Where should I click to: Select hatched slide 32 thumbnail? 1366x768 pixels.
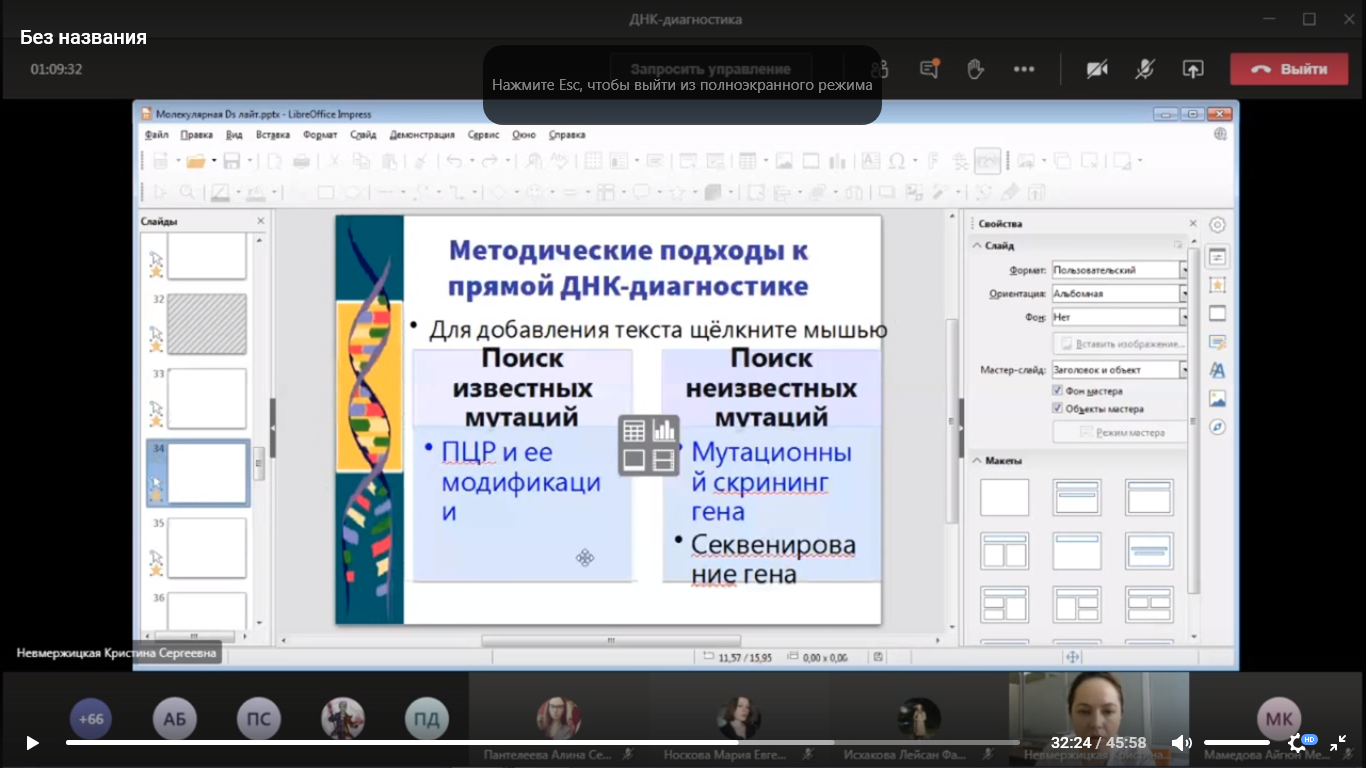(x=207, y=323)
